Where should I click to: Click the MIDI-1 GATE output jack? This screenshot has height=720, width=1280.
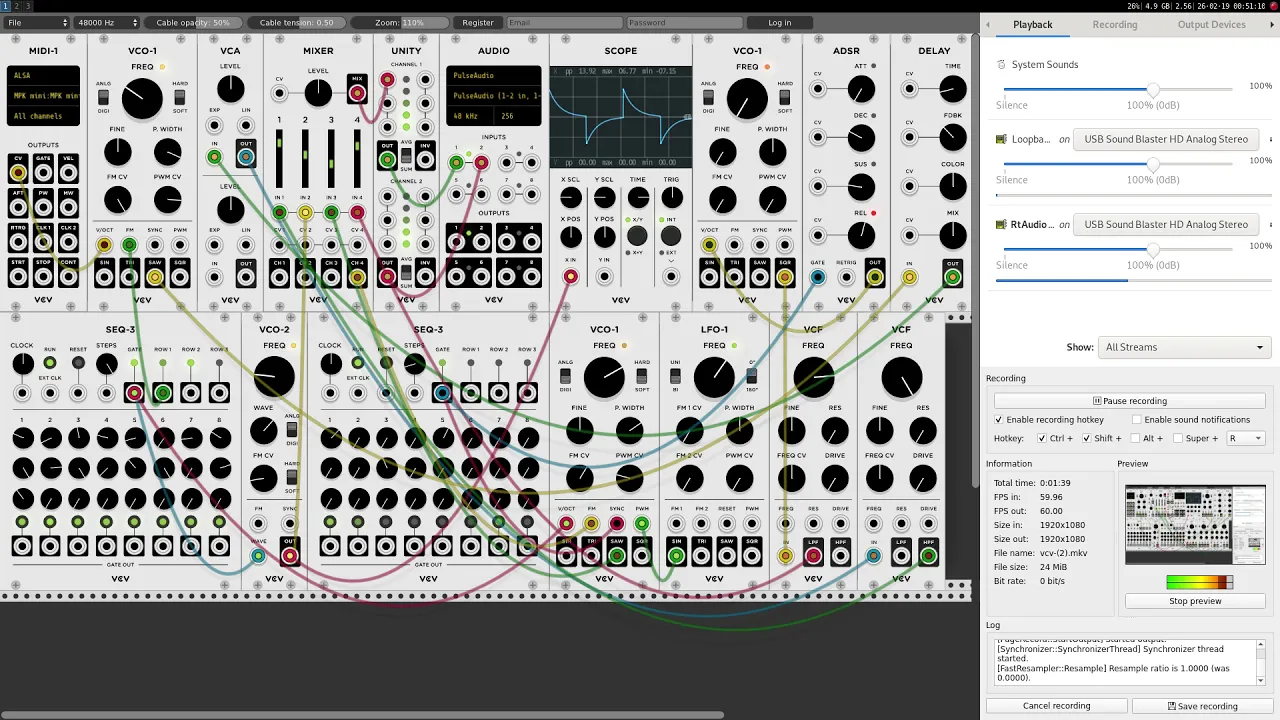[43, 172]
